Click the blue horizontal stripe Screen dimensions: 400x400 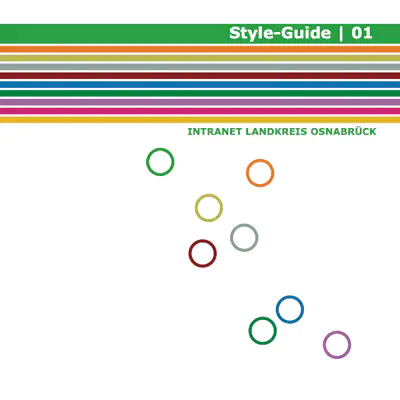pyautogui.click(x=200, y=84)
